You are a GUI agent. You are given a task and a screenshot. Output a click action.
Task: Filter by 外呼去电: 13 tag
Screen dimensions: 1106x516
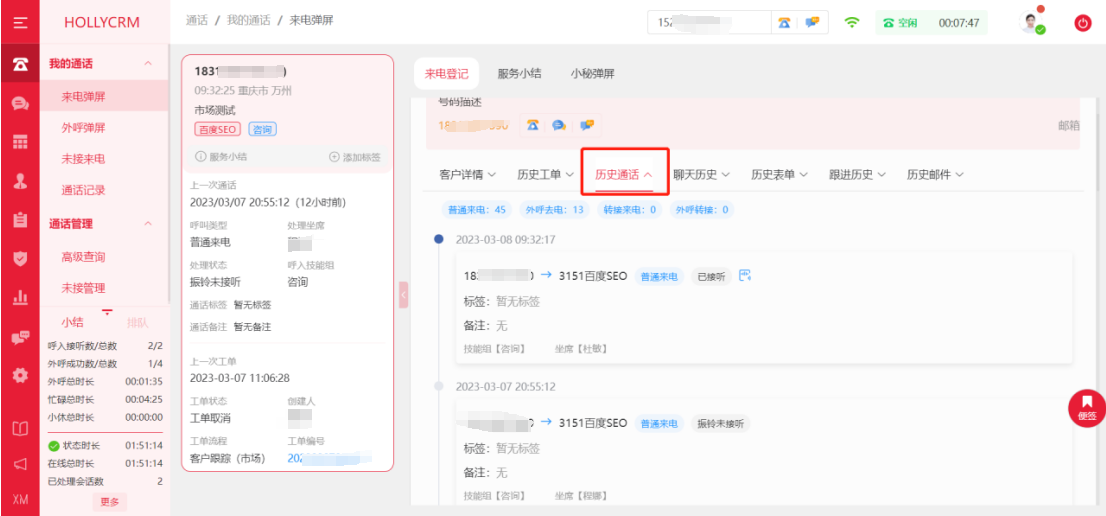(x=554, y=209)
